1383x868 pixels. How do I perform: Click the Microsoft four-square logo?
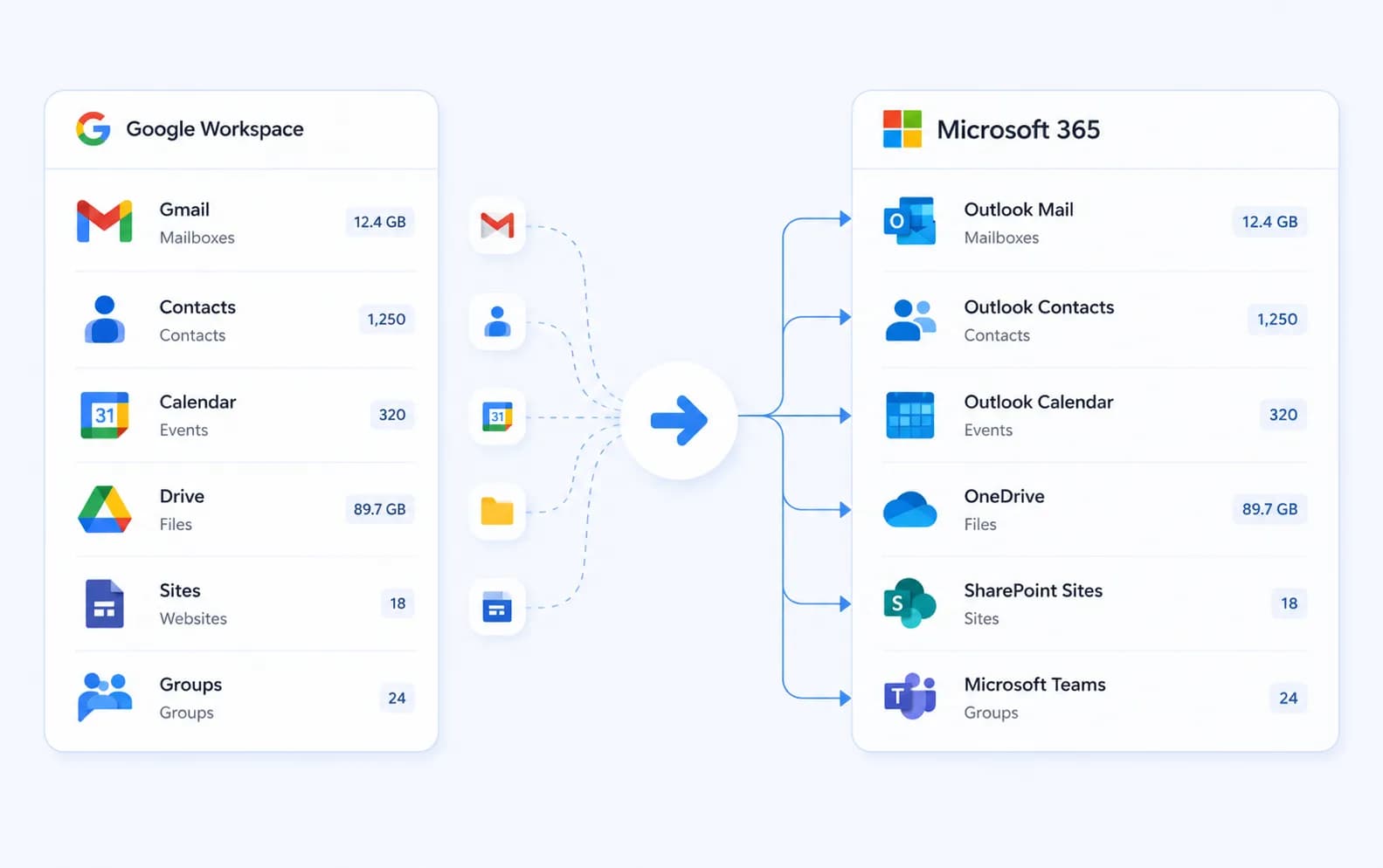click(x=902, y=129)
